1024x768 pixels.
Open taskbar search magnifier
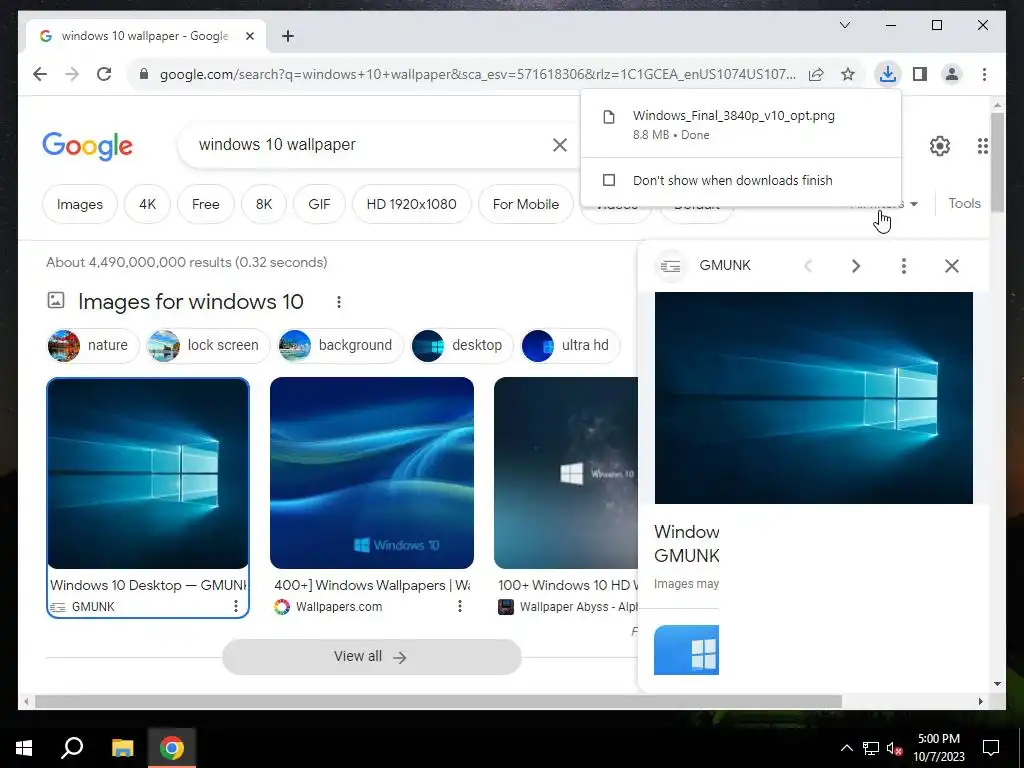coord(72,748)
